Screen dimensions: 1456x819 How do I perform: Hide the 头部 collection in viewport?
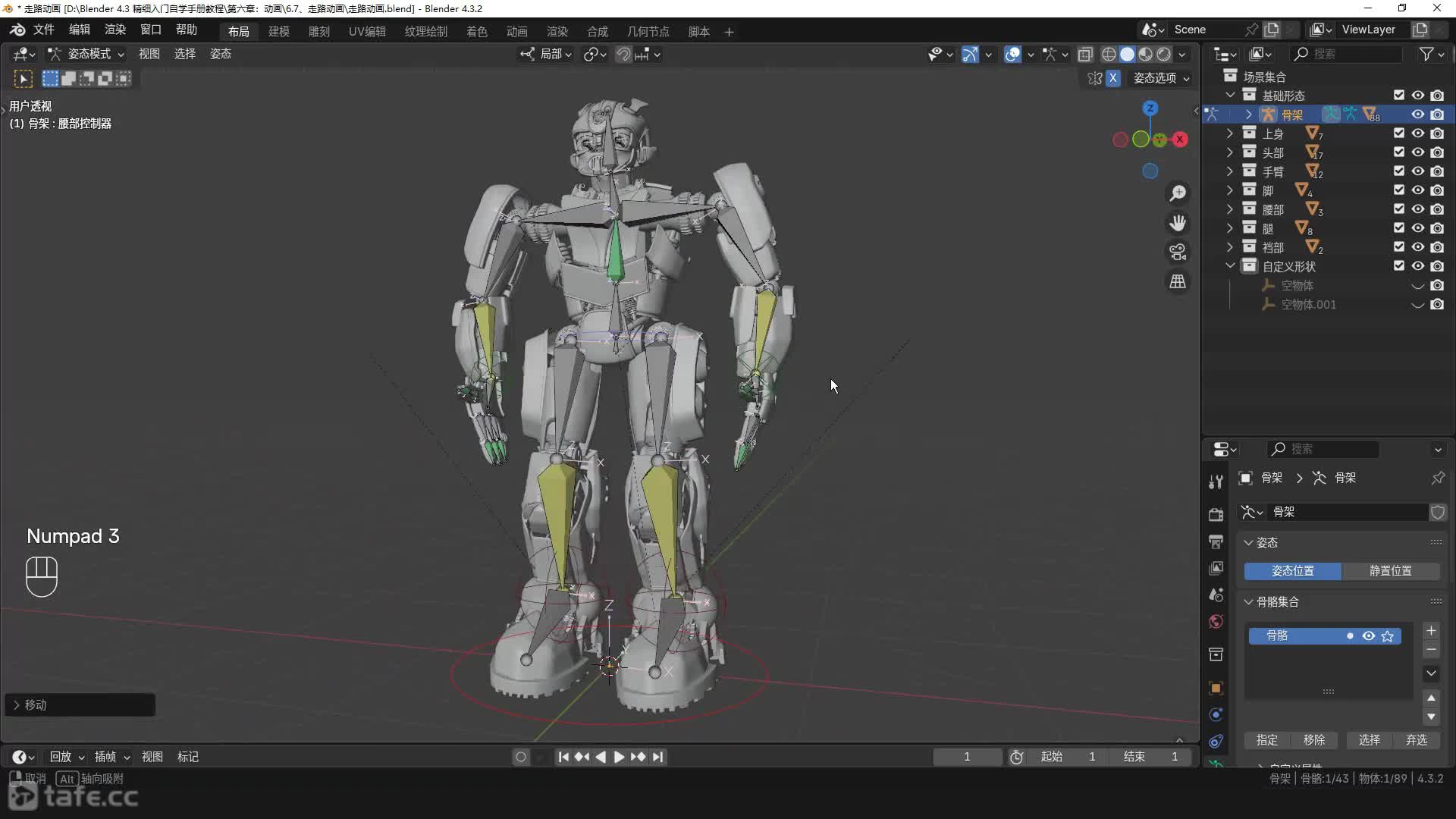[1417, 152]
